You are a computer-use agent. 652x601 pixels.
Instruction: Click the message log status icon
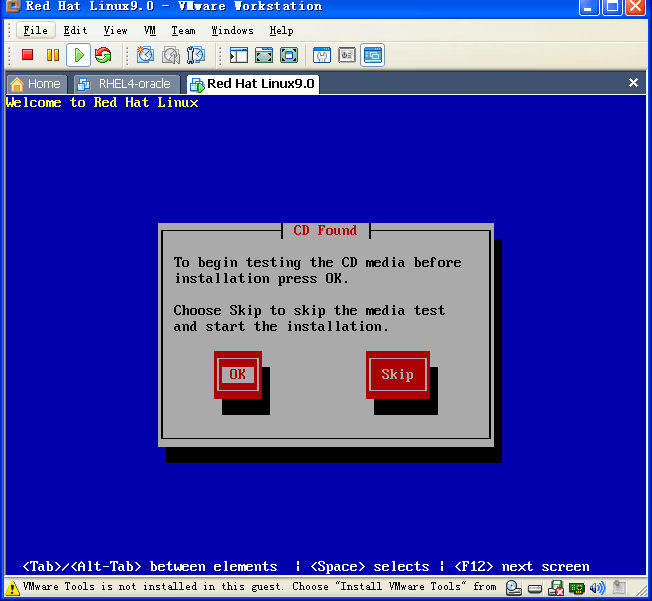click(619, 588)
